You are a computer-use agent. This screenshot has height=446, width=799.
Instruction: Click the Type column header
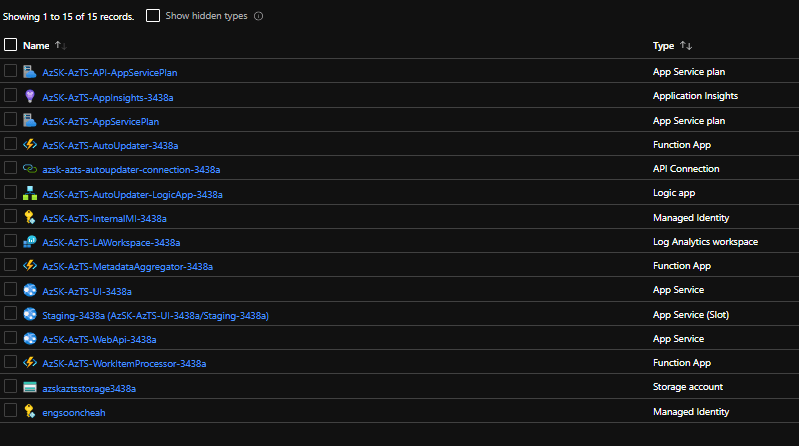pos(663,46)
